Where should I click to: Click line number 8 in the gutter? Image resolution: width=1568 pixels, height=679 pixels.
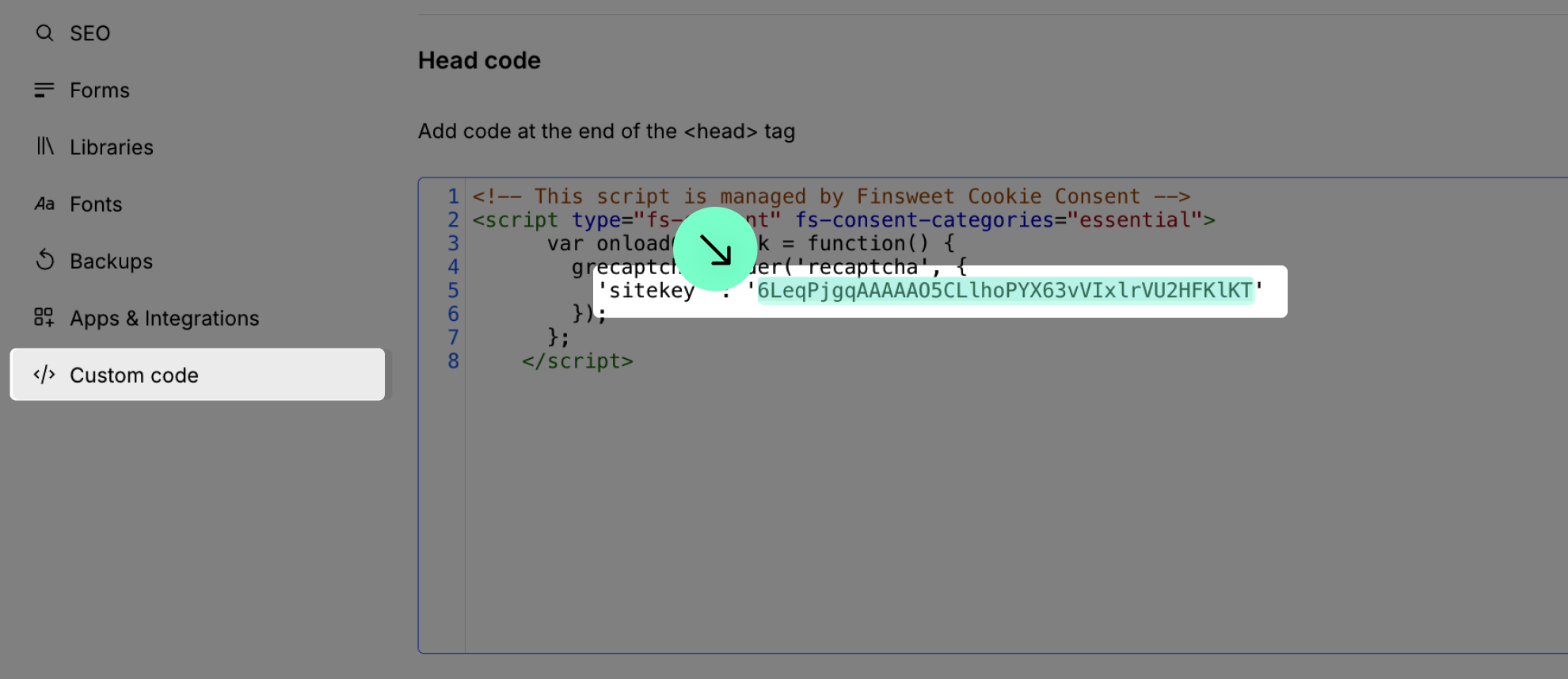point(453,361)
